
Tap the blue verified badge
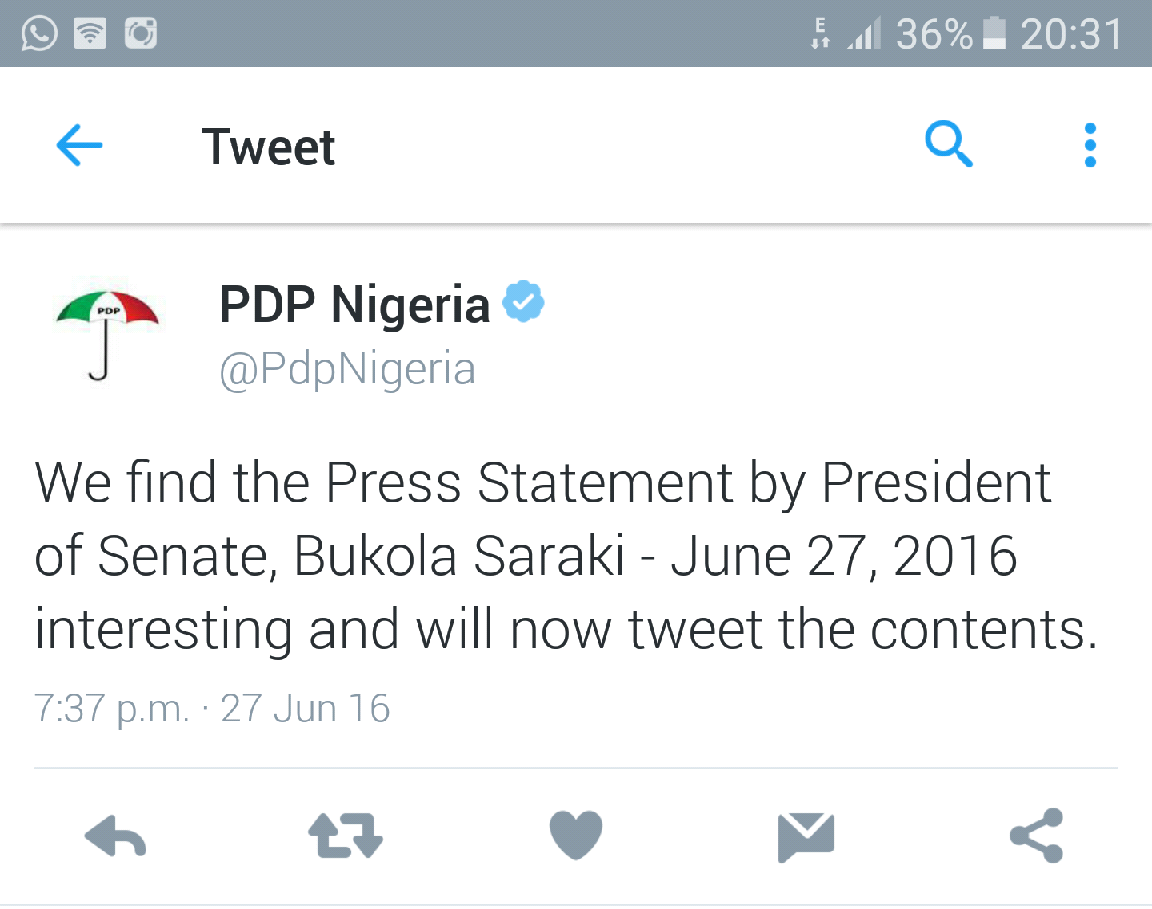coord(523,301)
